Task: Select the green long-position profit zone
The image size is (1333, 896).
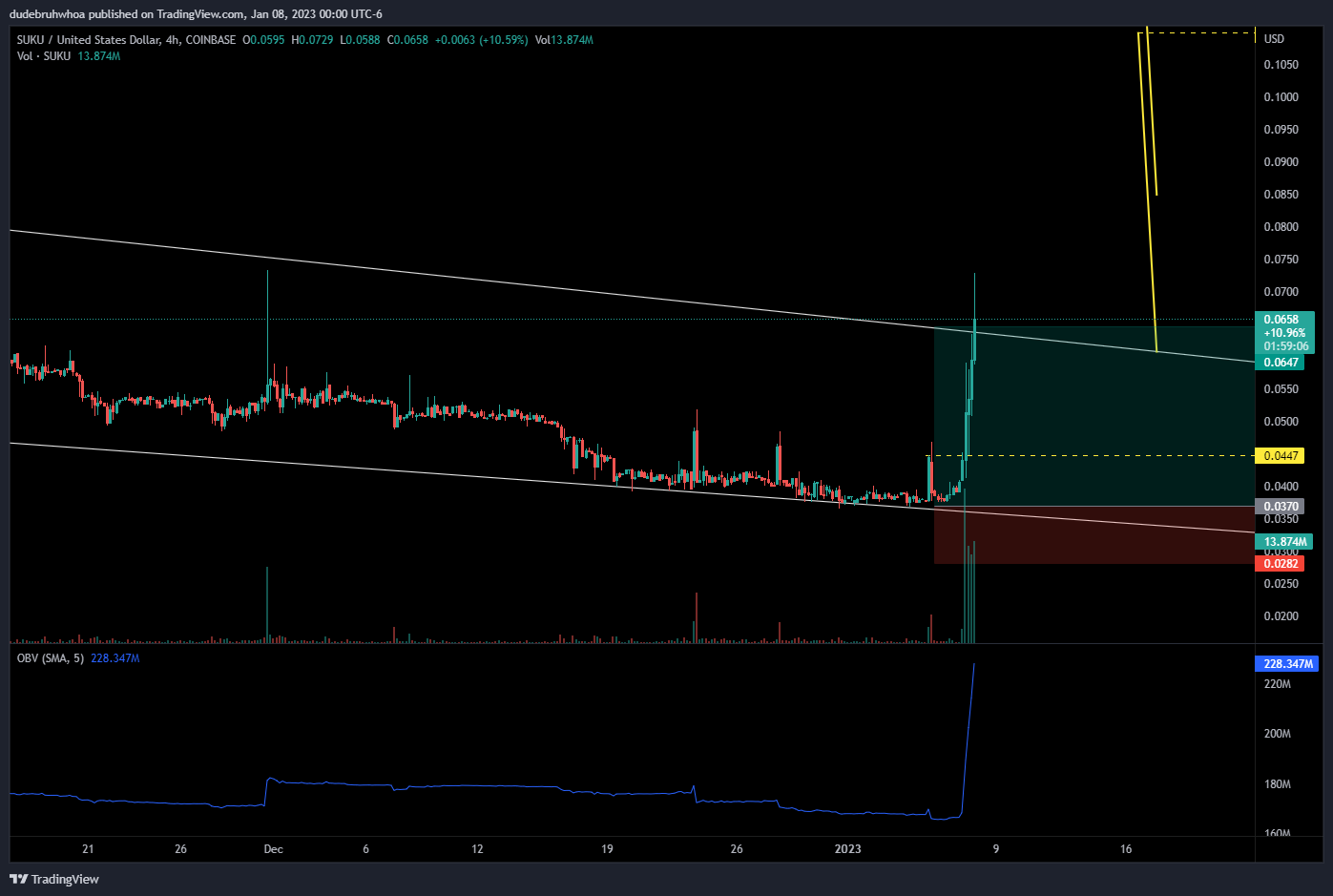Action: coord(1093,417)
